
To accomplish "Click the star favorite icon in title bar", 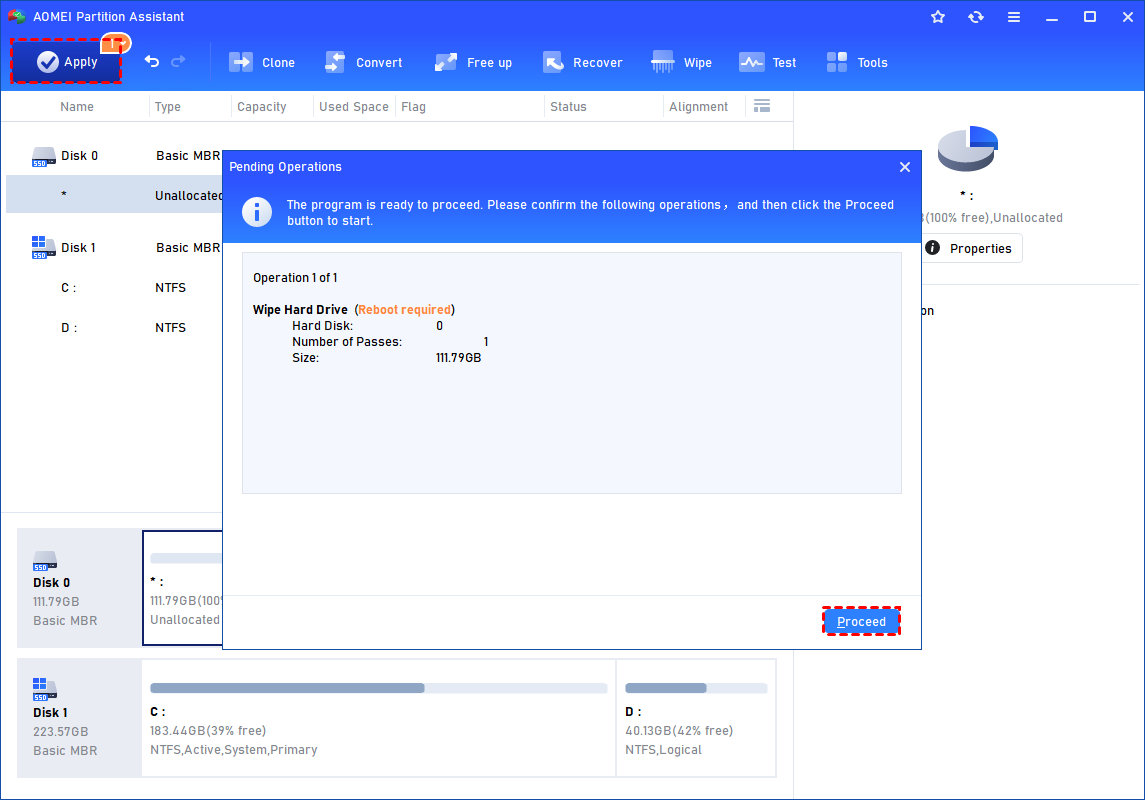I will (x=938, y=17).
